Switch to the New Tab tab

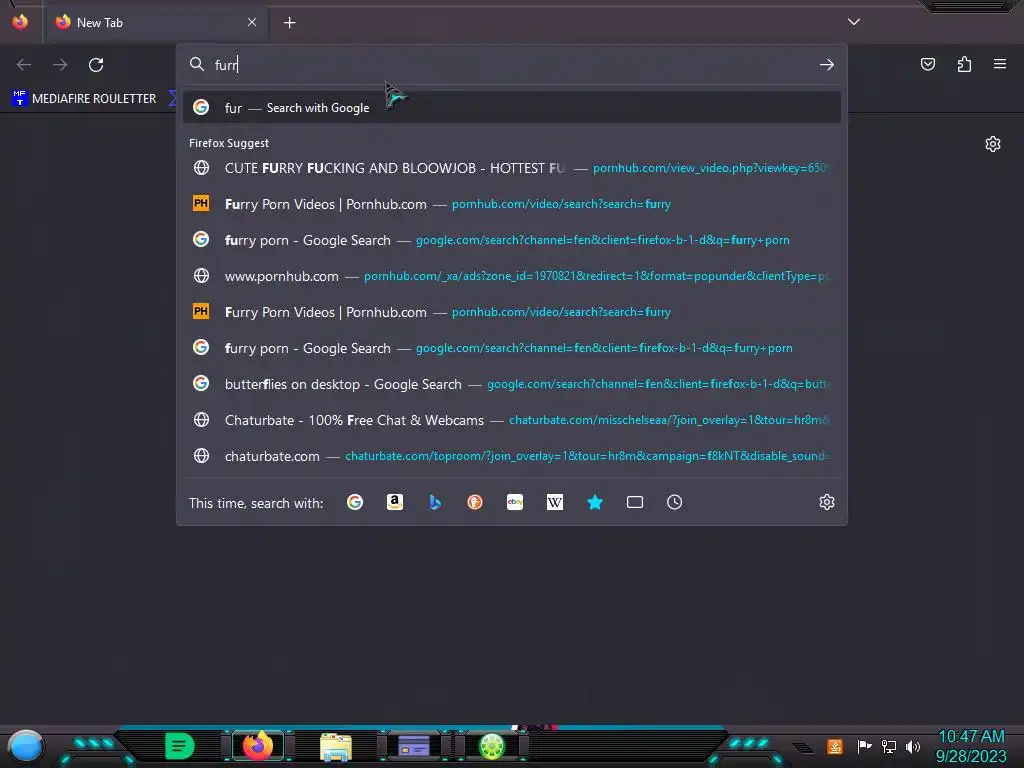pyautogui.click(x=155, y=22)
